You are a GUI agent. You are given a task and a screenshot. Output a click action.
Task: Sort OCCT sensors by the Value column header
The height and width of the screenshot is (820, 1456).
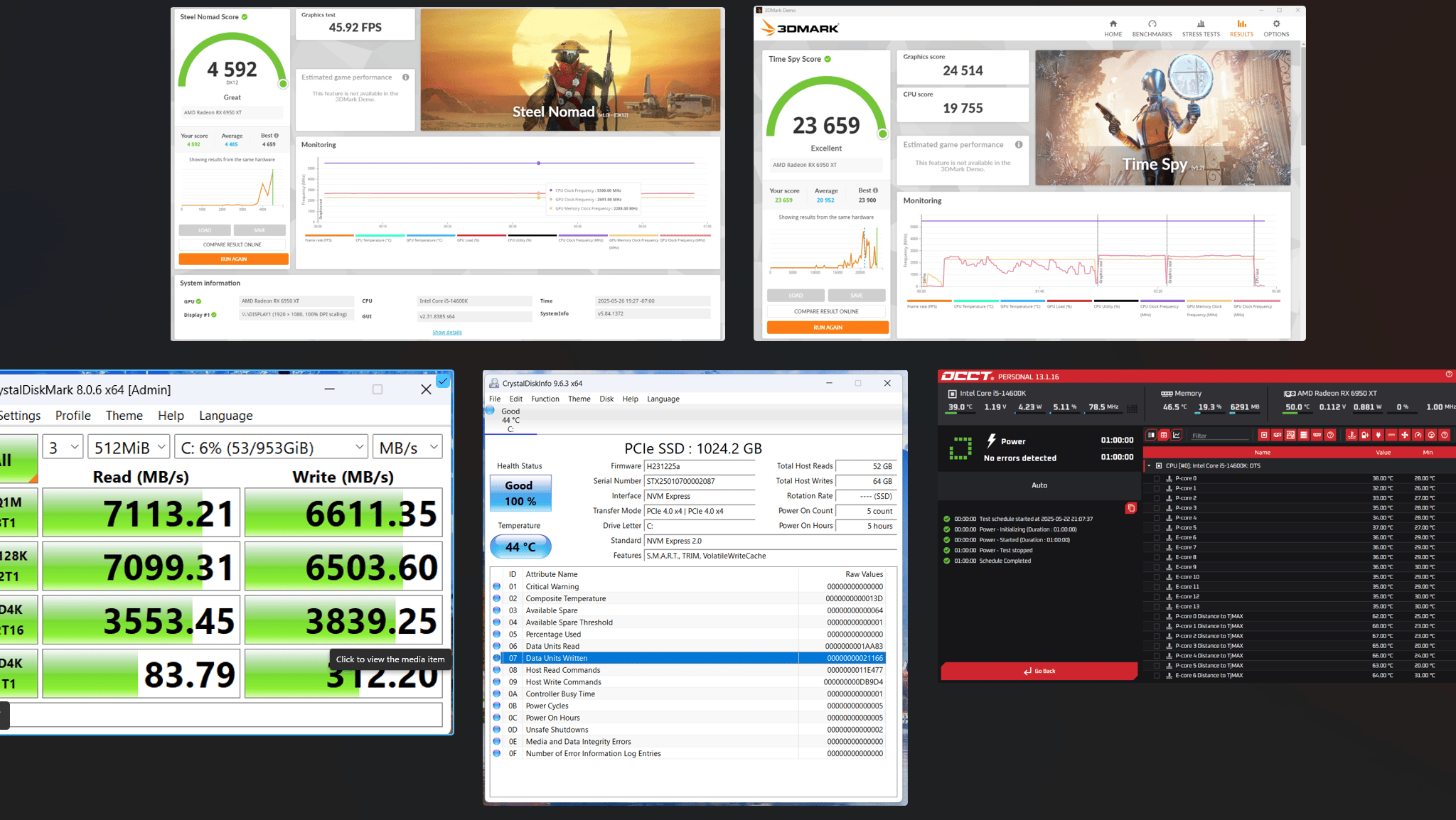[x=1383, y=453]
